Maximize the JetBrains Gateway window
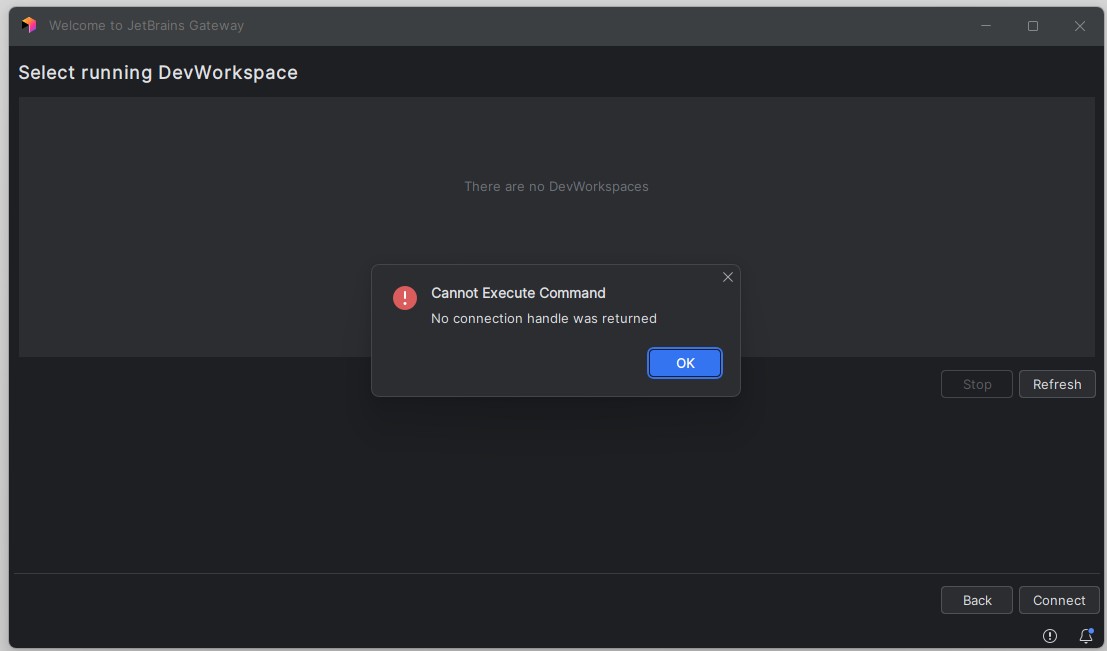The image size is (1107, 651). [1033, 26]
